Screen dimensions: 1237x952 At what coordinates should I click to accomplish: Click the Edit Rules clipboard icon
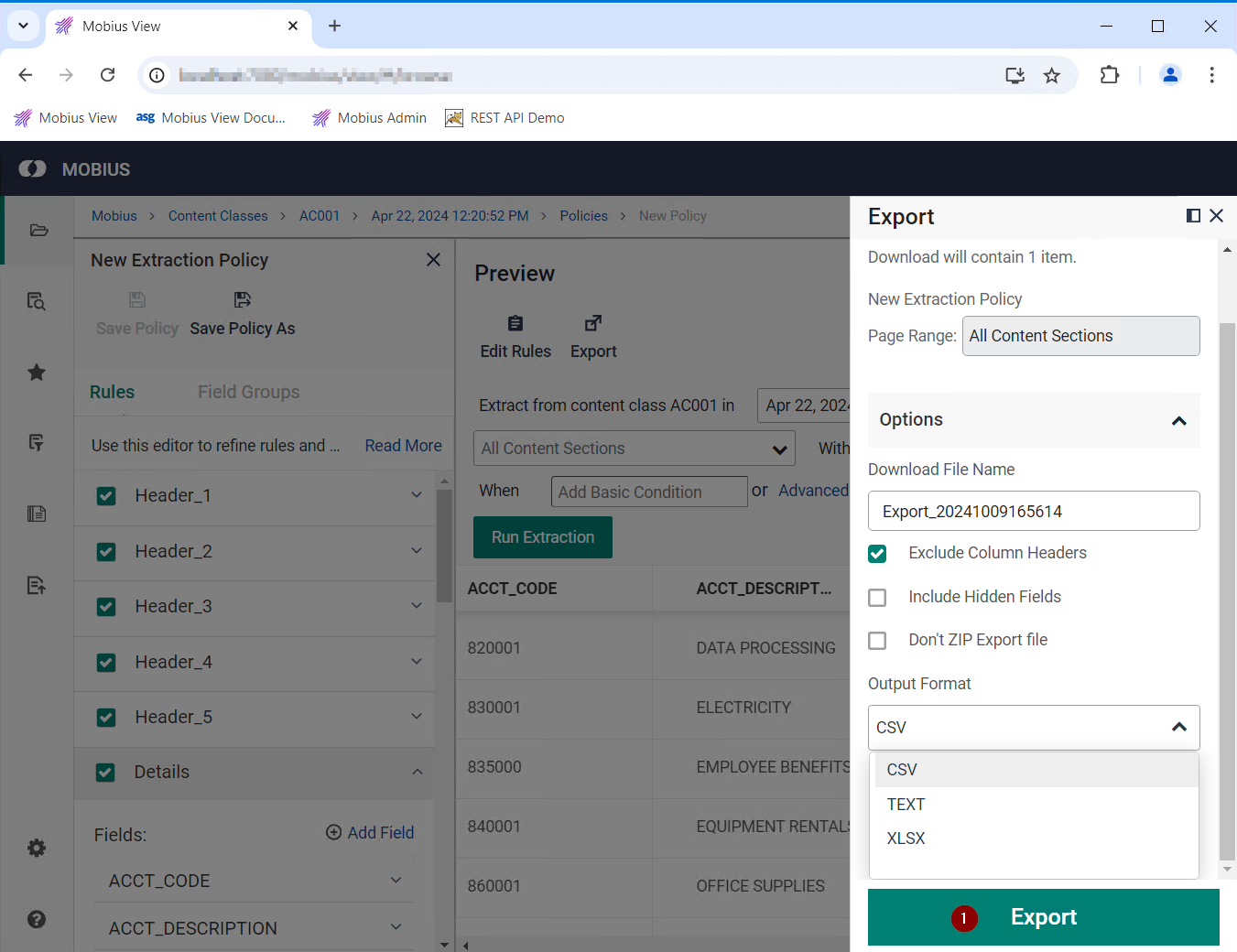(x=515, y=323)
